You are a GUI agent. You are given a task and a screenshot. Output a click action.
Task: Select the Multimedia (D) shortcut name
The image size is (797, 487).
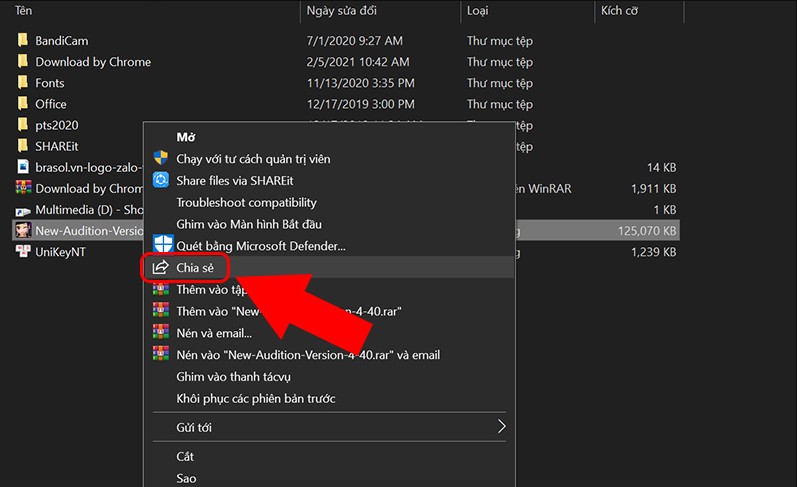(89, 210)
